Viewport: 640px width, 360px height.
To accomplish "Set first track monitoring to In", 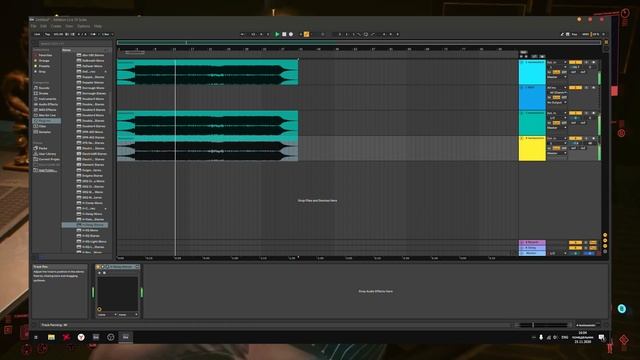I will point(549,72).
